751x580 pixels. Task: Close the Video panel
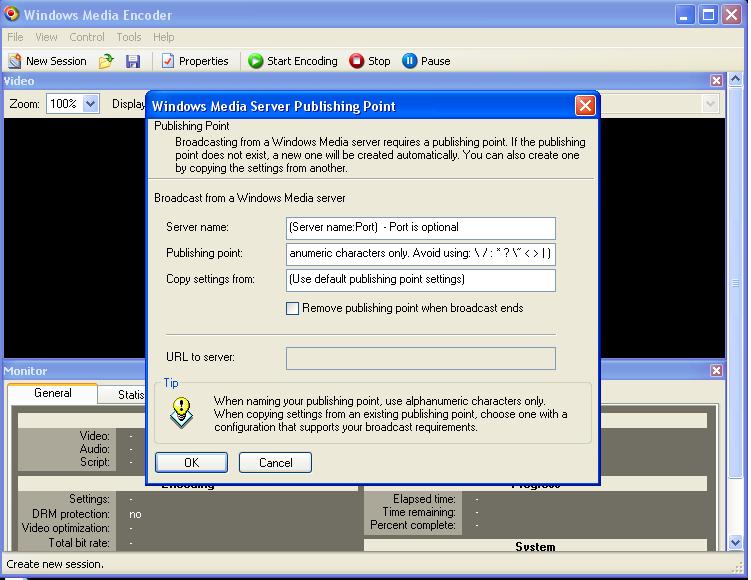(716, 80)
